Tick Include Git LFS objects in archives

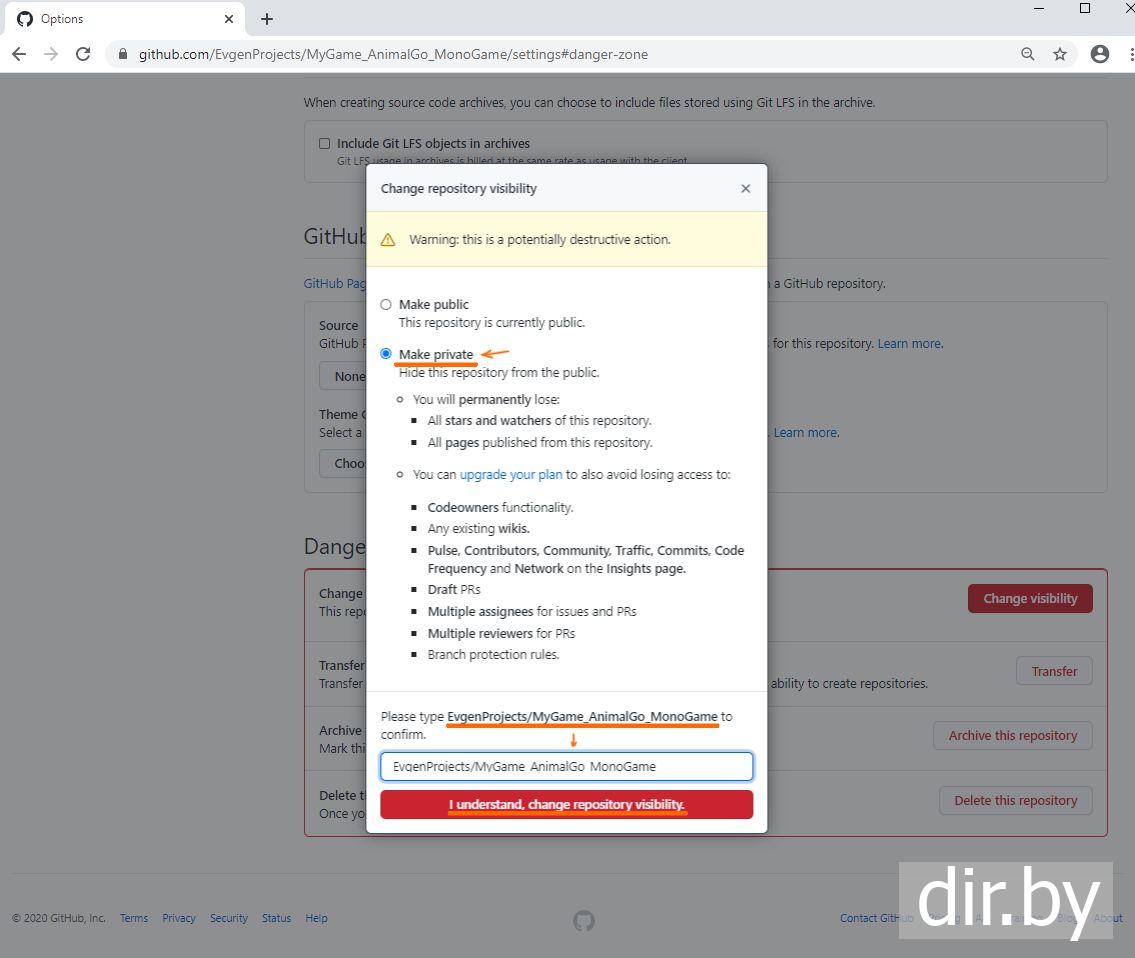[324, 143]
